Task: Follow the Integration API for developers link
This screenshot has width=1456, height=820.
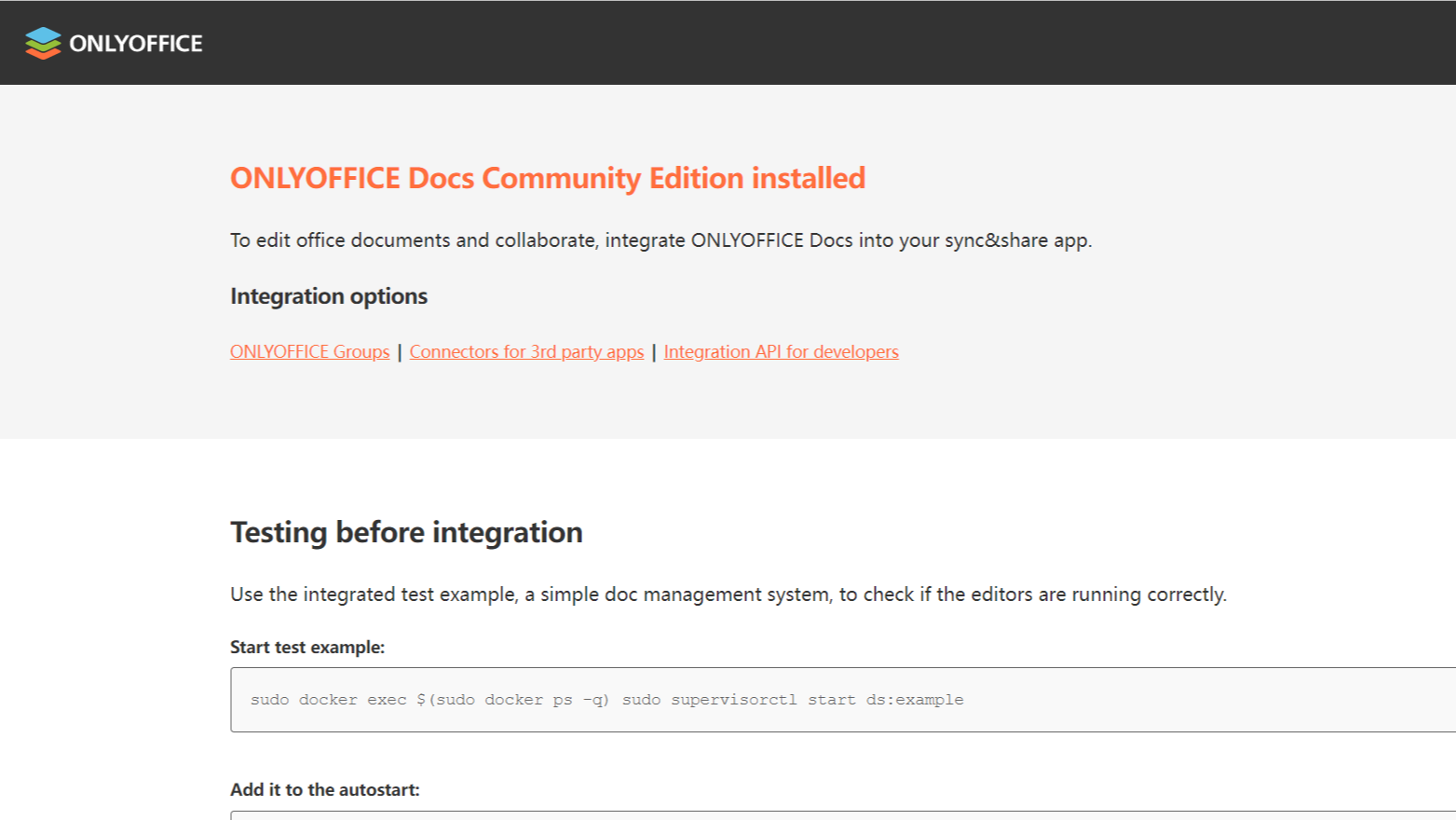Action: 781,351
